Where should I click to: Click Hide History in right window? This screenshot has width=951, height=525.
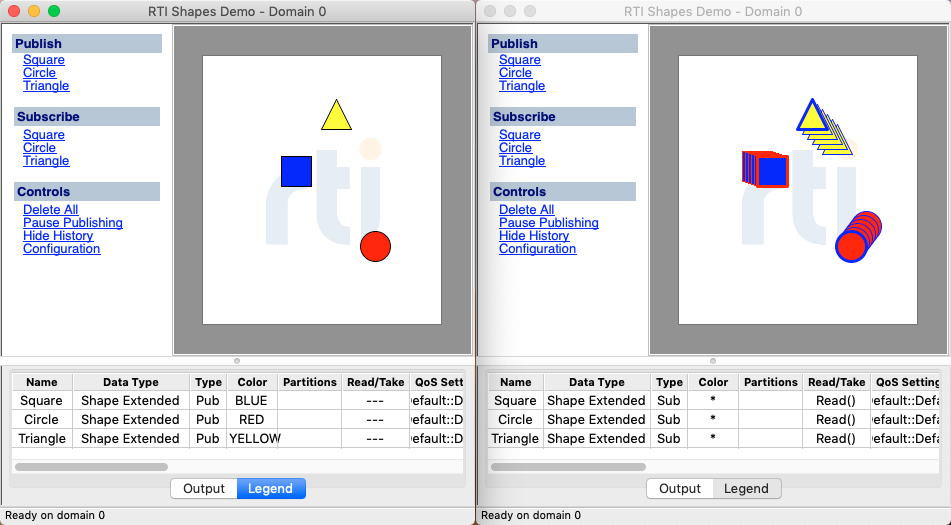click(x=534, y=236)
